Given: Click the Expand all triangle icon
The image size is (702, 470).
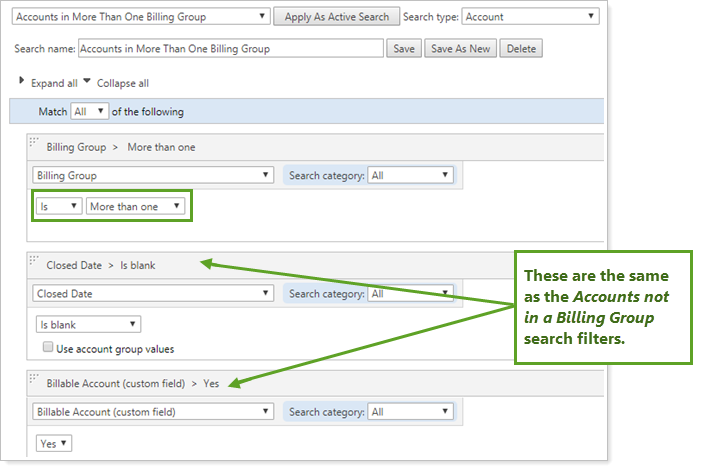Looking at the screenshot, I should (x=22, y=82).
